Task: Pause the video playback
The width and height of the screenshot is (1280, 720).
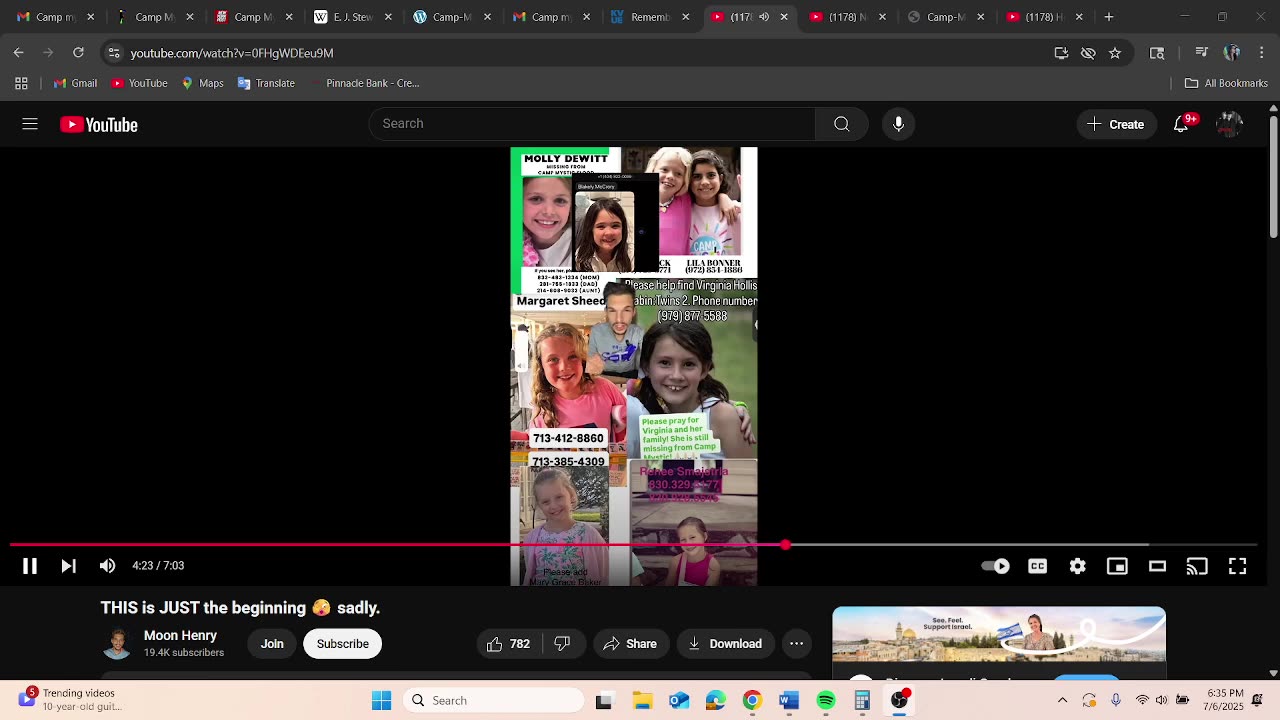Action: click(x=30, y=566)
